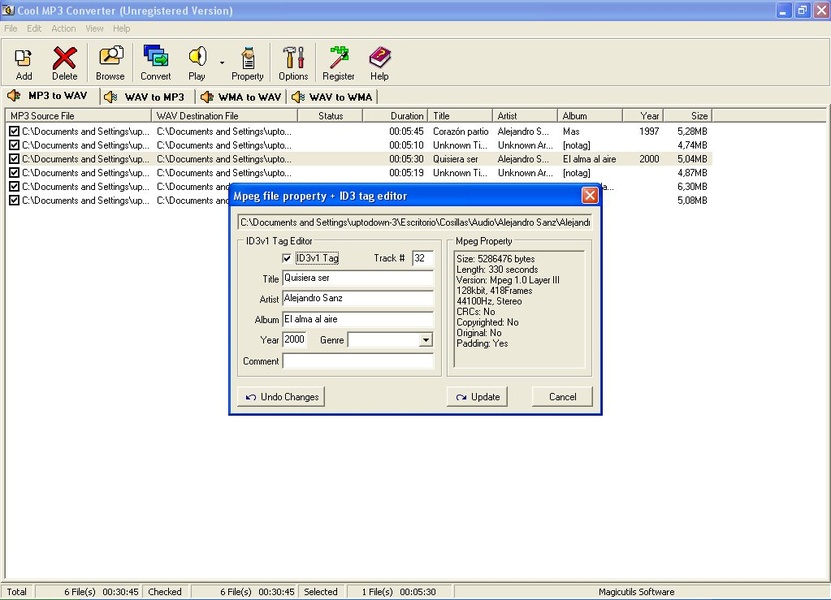This screenshot has width=831, height=600.
Task: Open the Property toolbar icon
Action: pos(247,58)
